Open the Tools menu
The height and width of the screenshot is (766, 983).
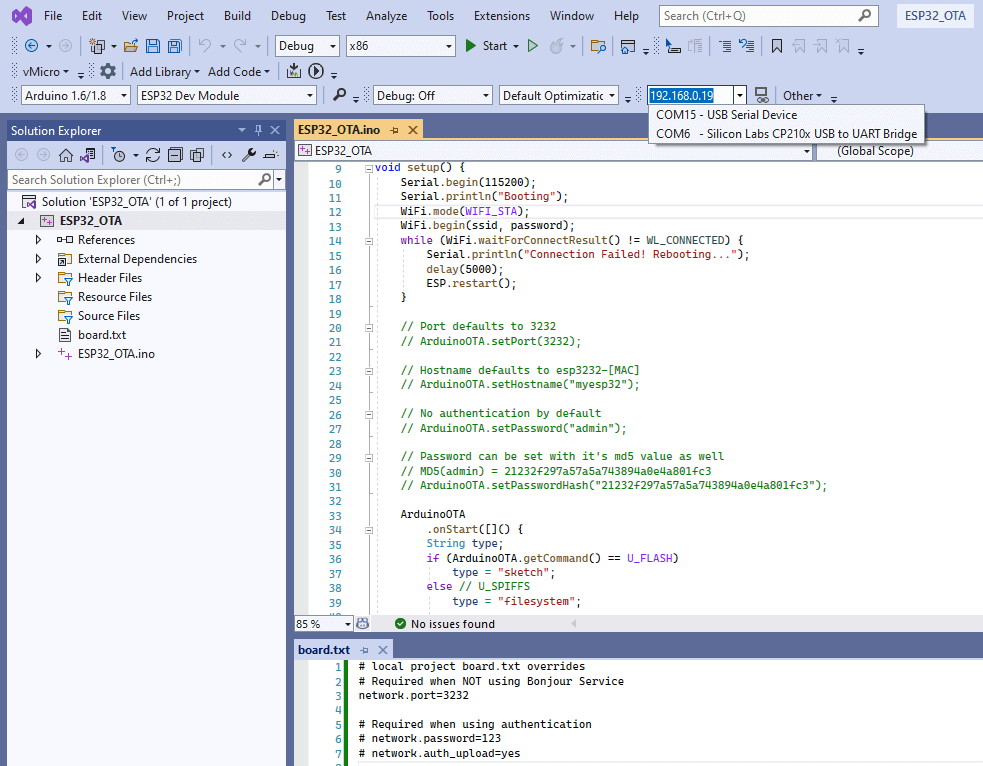(x=440, y=16)
